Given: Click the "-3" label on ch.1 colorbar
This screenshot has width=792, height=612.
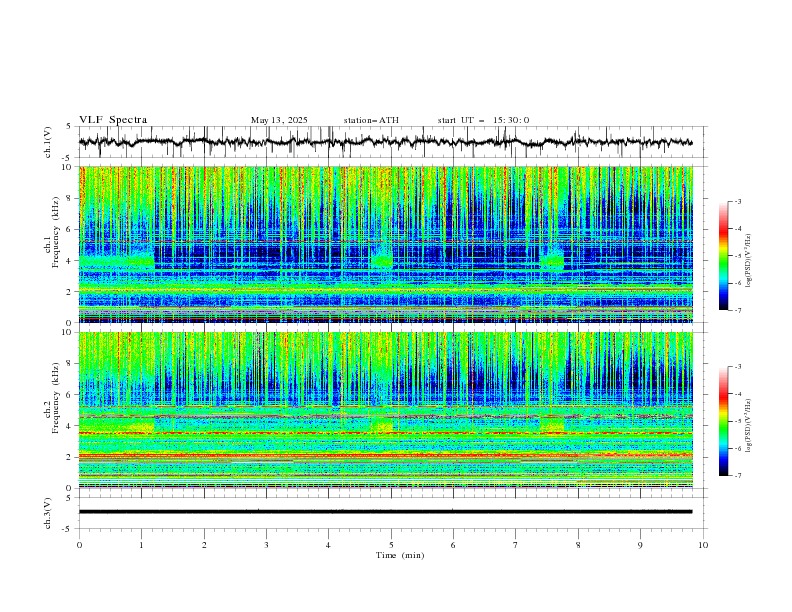Looking at the screenshot, I should pos(737,201).
